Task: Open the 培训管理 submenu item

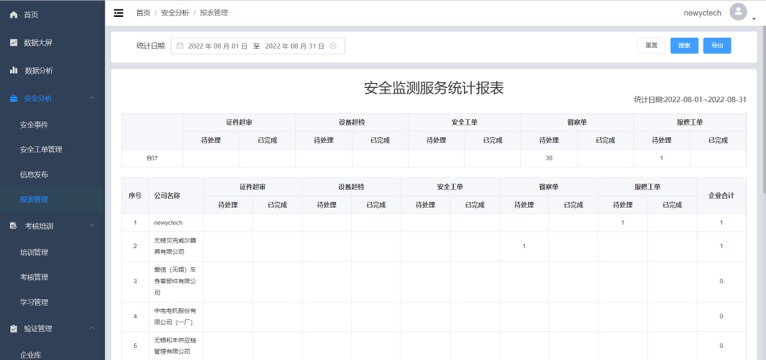Action: point(52,253)
